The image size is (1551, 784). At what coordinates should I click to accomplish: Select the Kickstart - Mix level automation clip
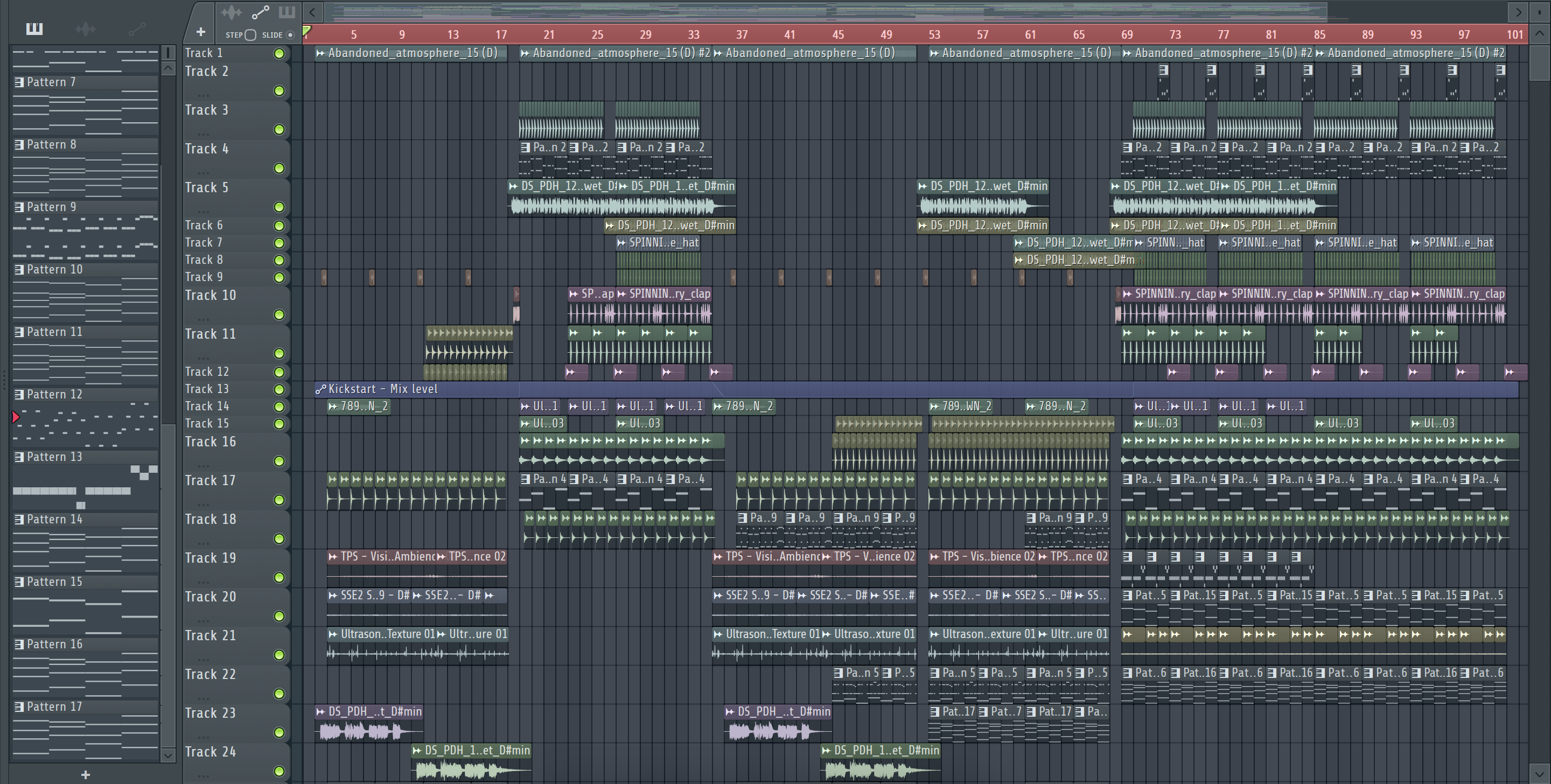pyautogui.click(x=917, y=389)
